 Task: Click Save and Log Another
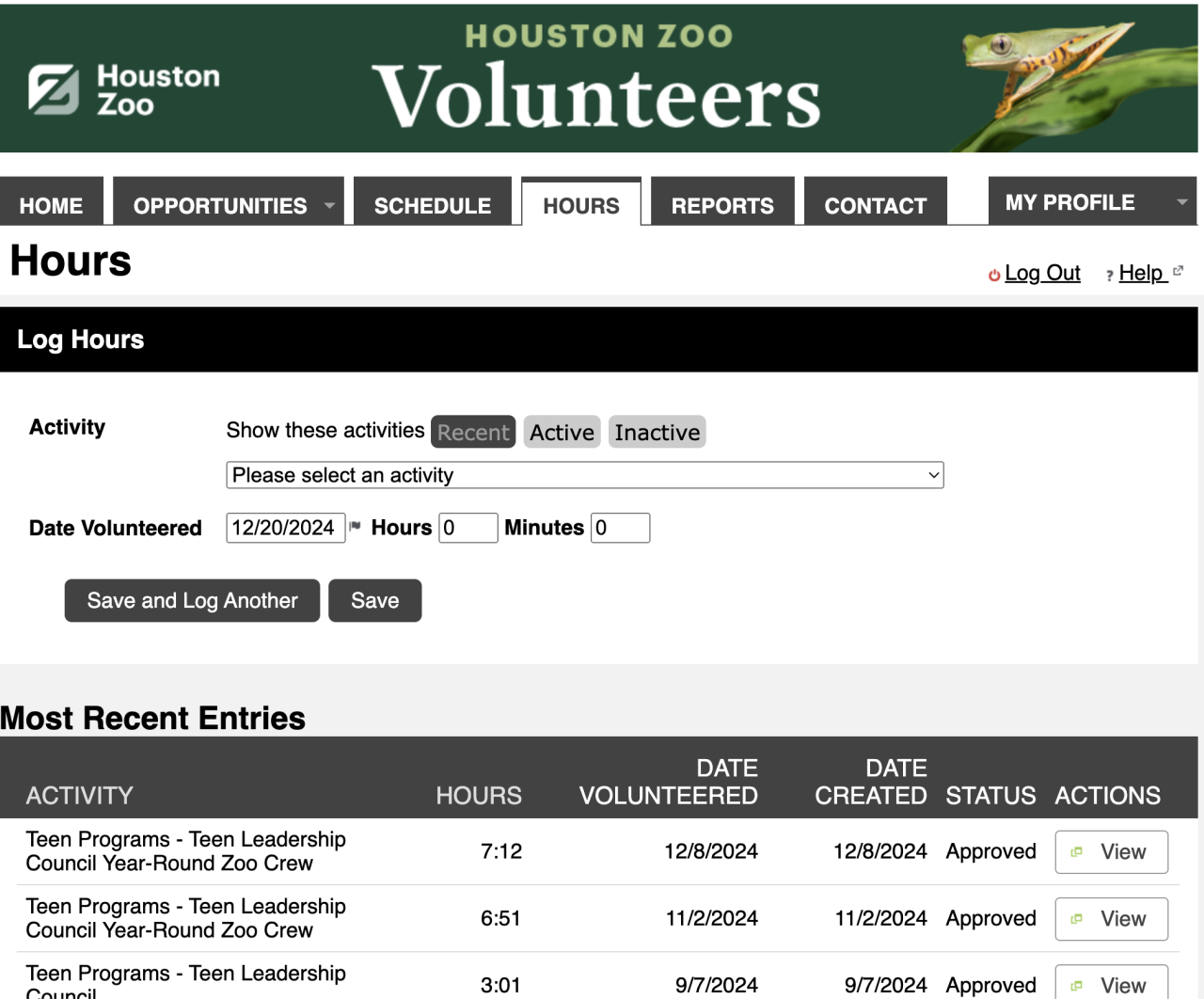pyautogui.click(x=192, y=600)
